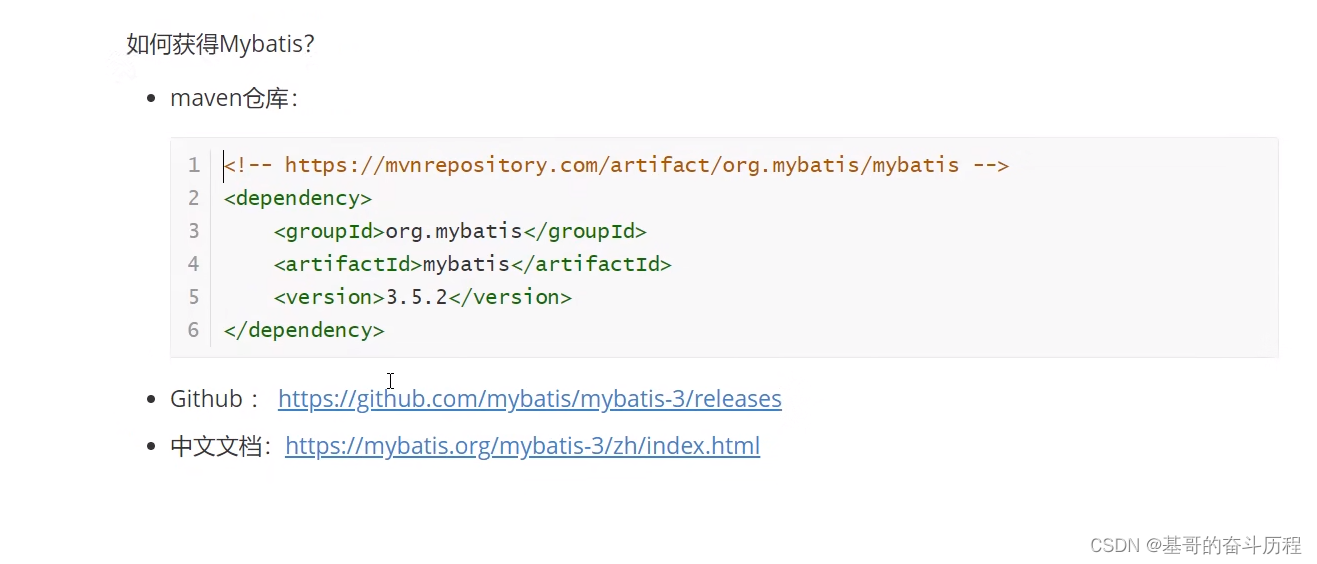Screen dimensions: 1317x564
Task: Click the closing dependency tag line
Action: click(x=304, y=330)
